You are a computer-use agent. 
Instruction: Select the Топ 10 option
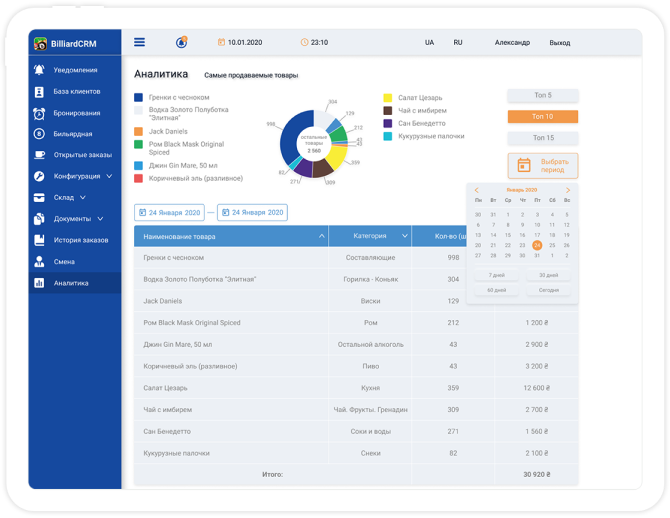coord(542,117)
